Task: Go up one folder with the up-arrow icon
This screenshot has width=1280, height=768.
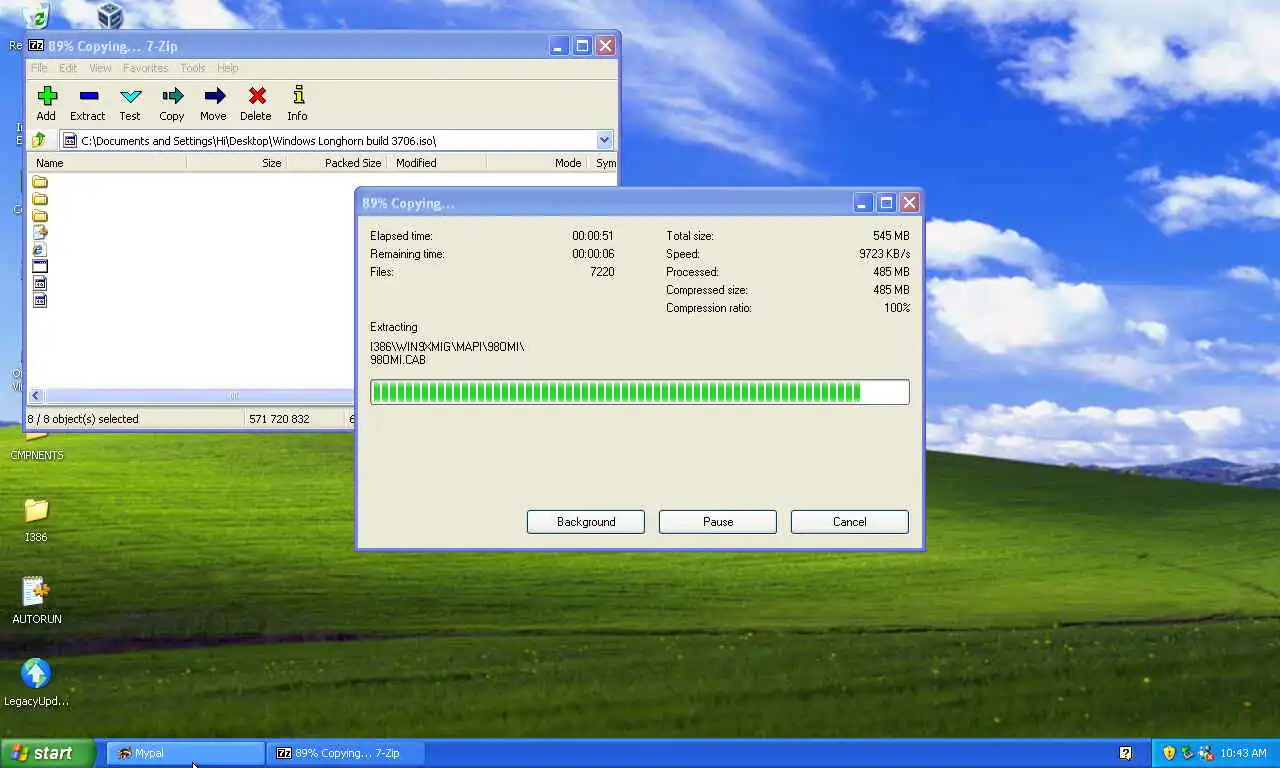Action: tap(40, 140)
